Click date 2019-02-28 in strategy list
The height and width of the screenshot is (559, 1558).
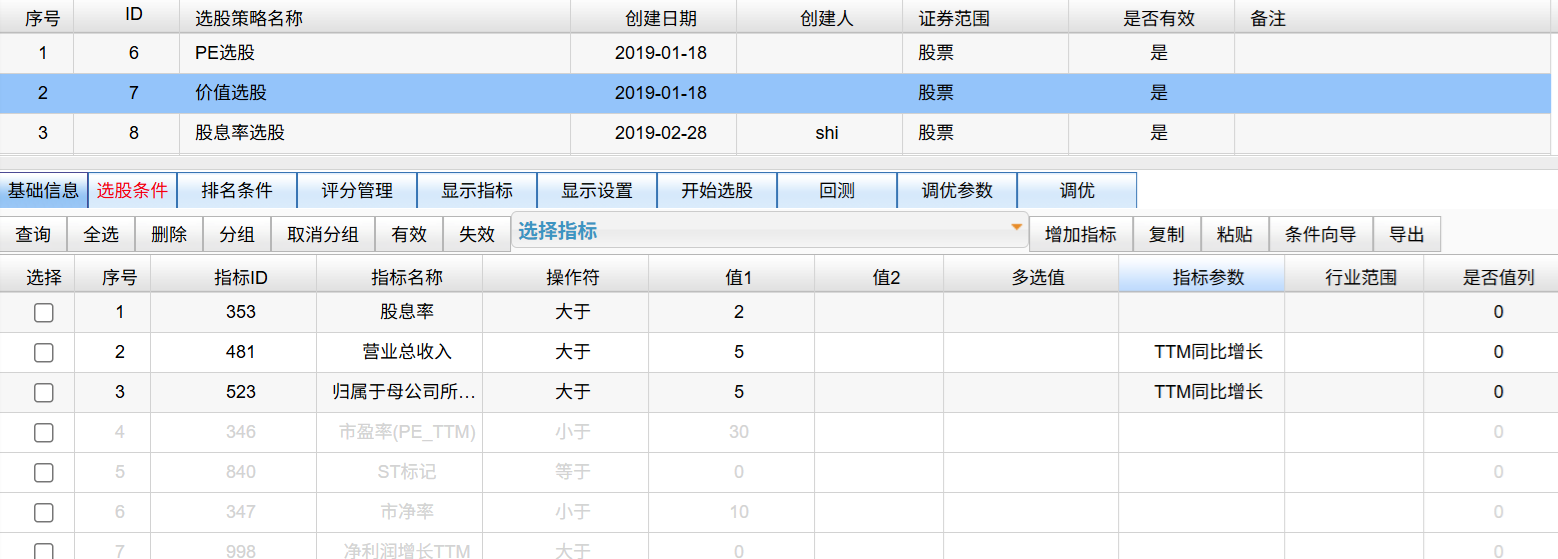(x=654, y=133)
